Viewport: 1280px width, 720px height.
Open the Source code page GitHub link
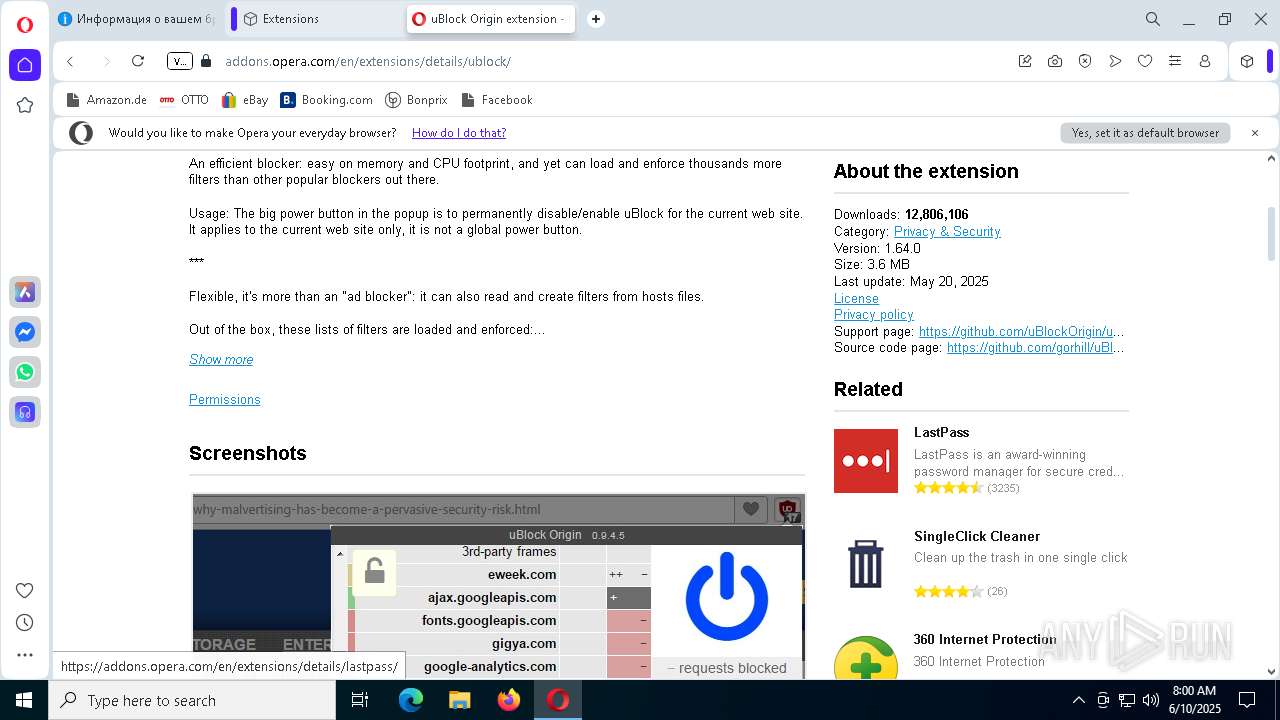[x=1035, y=348]
